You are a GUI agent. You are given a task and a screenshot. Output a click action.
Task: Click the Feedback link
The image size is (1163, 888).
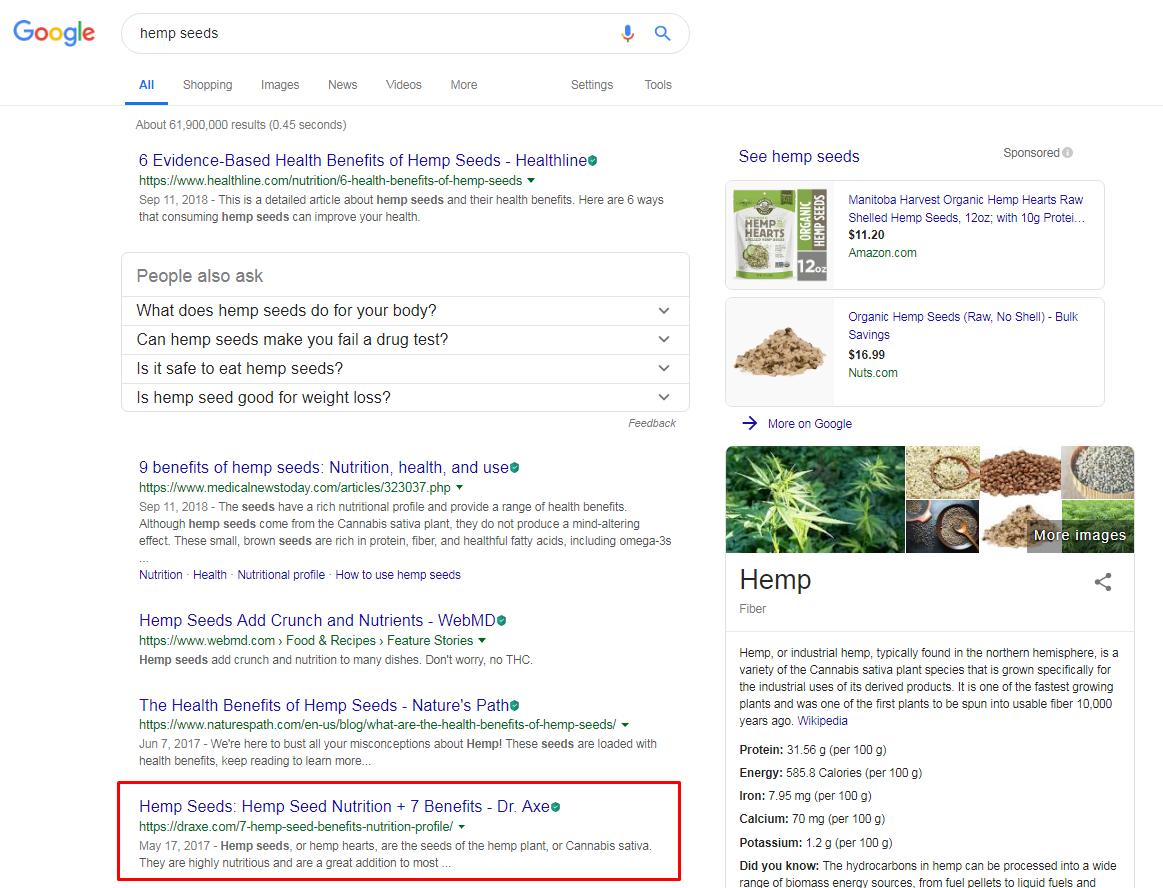coord(652,423)
